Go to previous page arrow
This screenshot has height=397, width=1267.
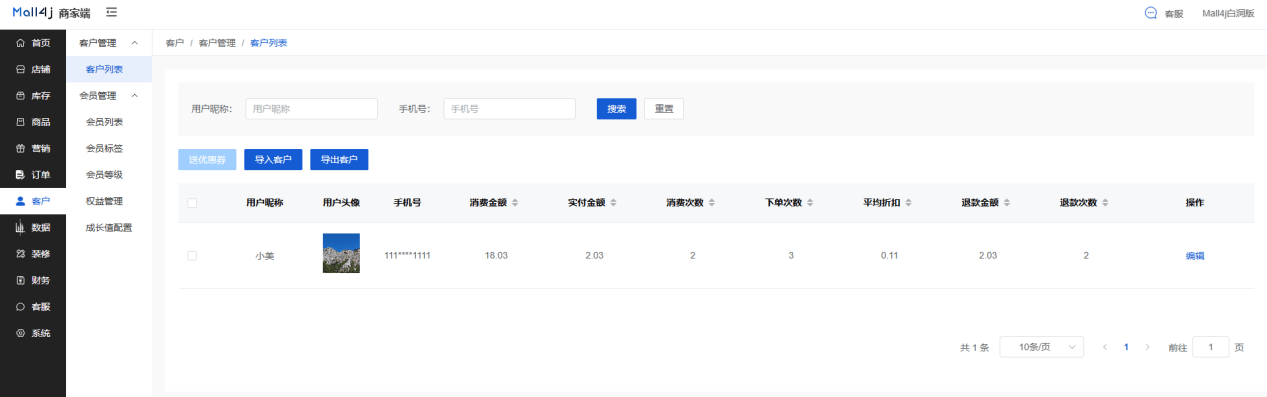click(1105, 347)
